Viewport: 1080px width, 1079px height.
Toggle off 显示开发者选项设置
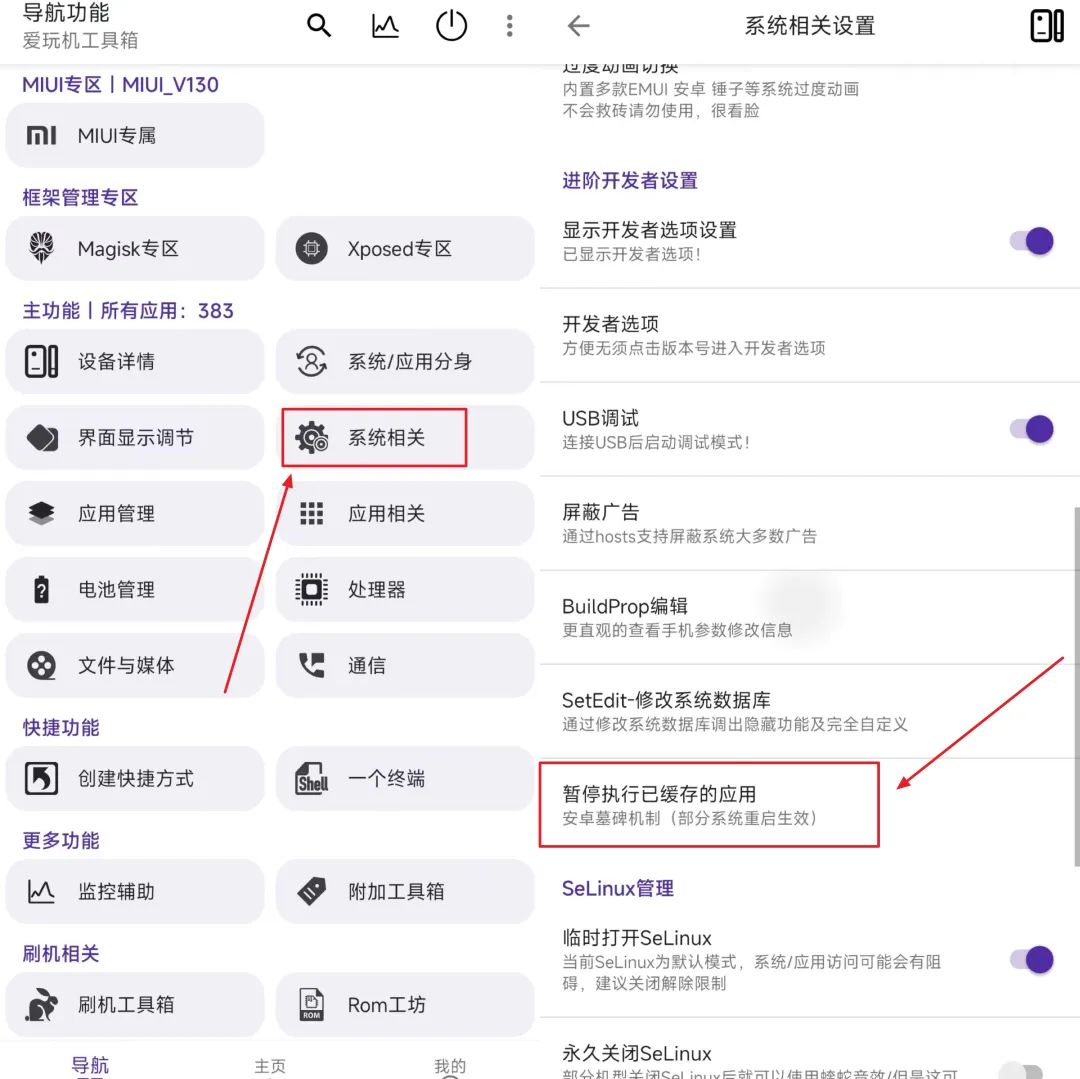point(1030,240)
